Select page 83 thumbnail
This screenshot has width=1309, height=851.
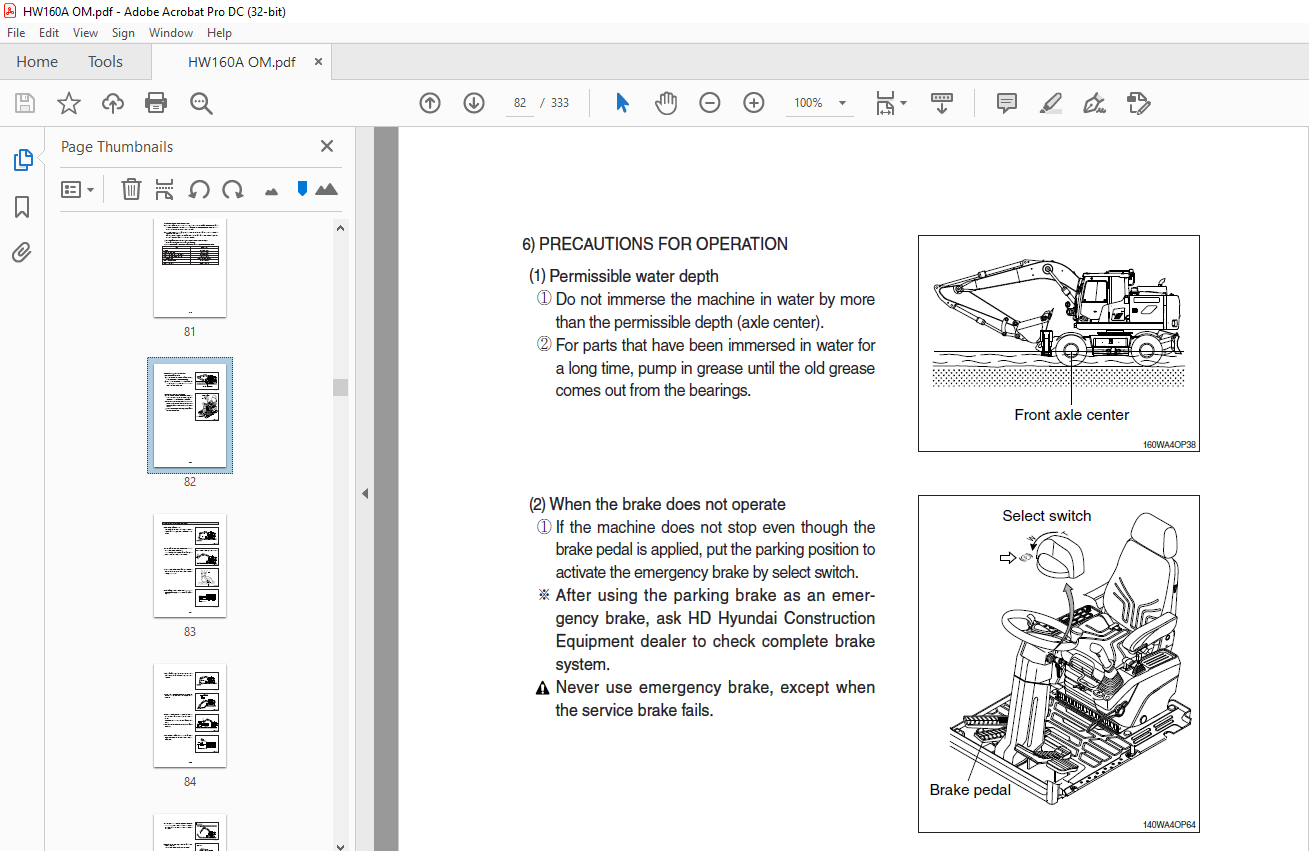point(190,566)
